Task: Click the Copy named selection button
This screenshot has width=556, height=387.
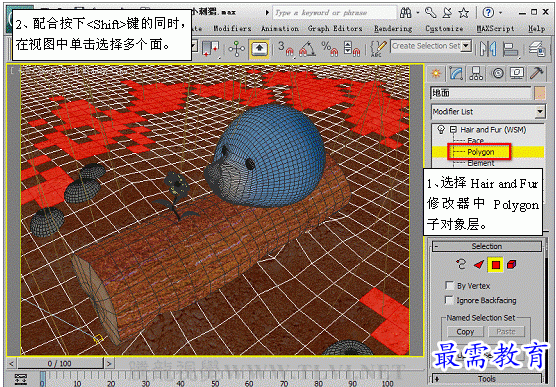Action: click(x=465, y=332)
